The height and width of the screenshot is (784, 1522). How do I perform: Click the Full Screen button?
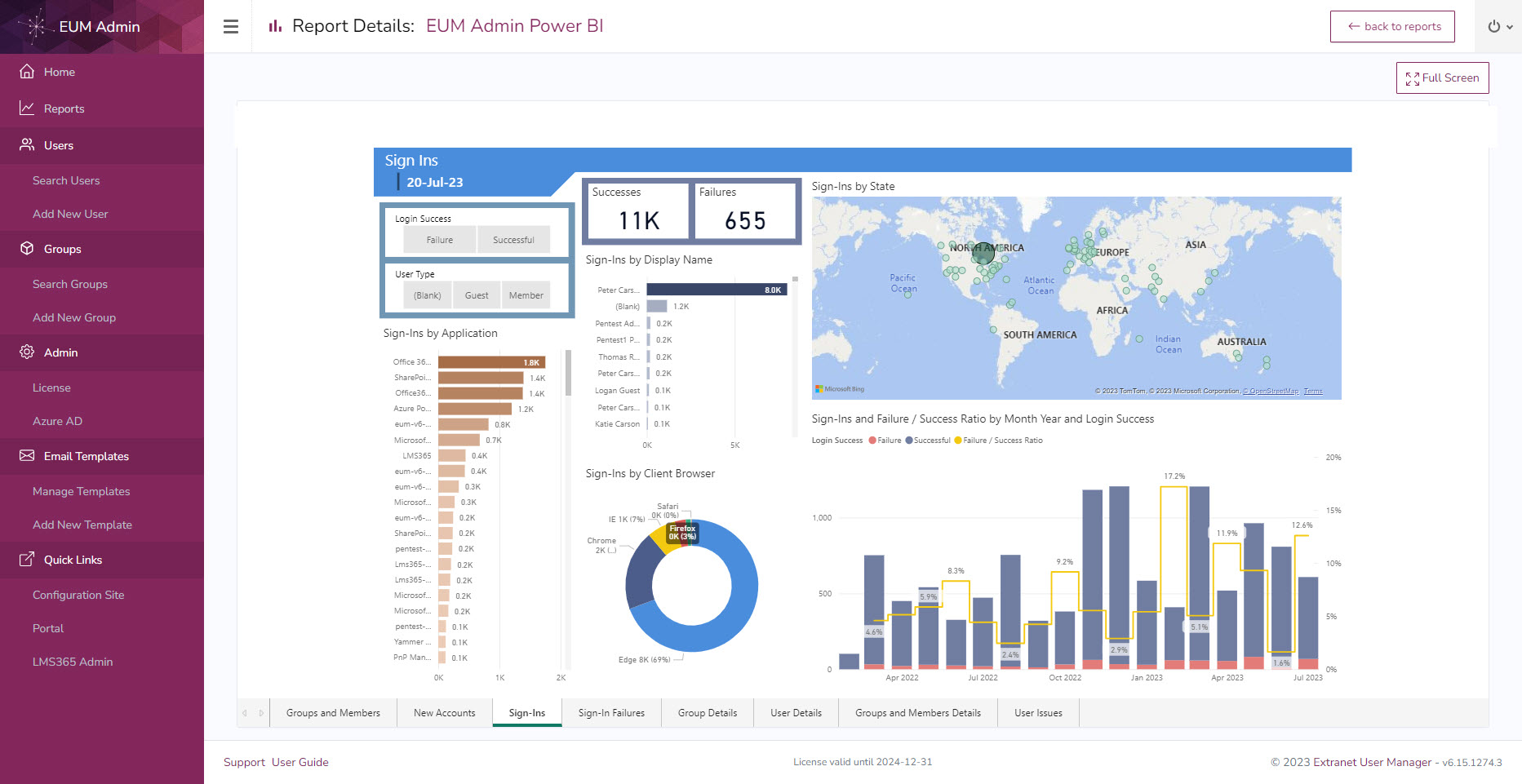[1442, 78]
